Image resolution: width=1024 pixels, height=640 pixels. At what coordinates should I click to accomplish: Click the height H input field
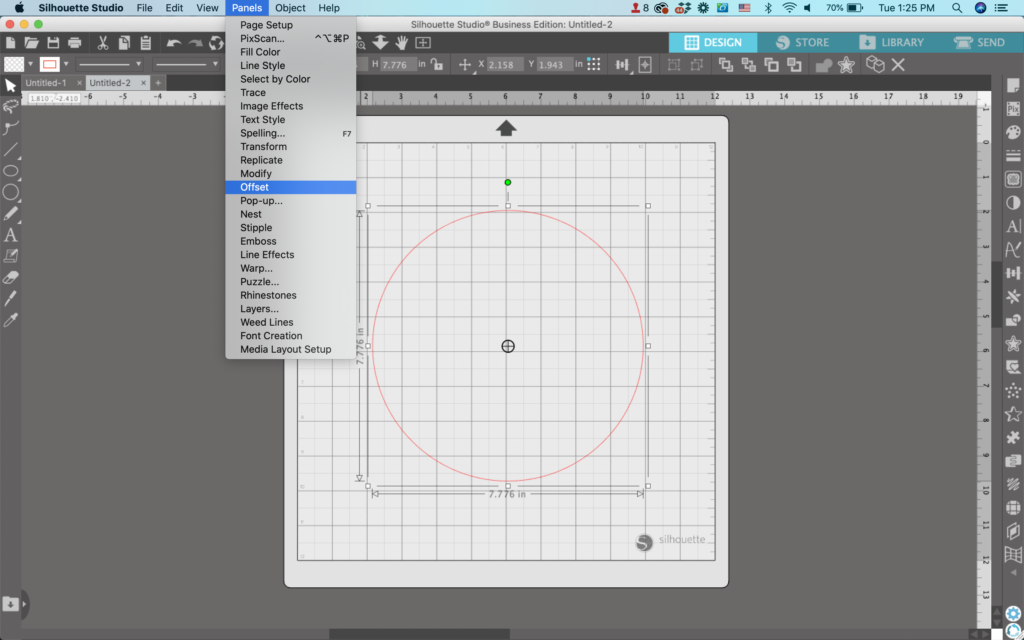398,65
